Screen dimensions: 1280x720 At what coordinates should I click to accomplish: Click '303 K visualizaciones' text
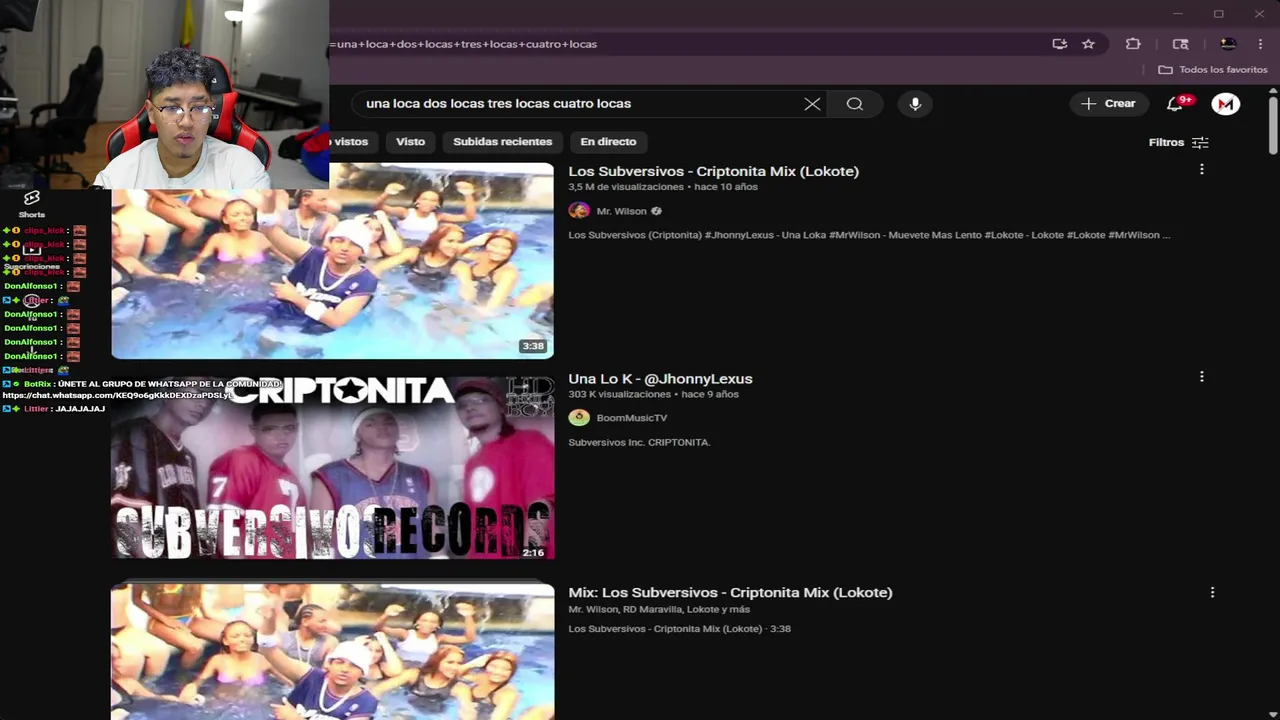click(618, 394)
